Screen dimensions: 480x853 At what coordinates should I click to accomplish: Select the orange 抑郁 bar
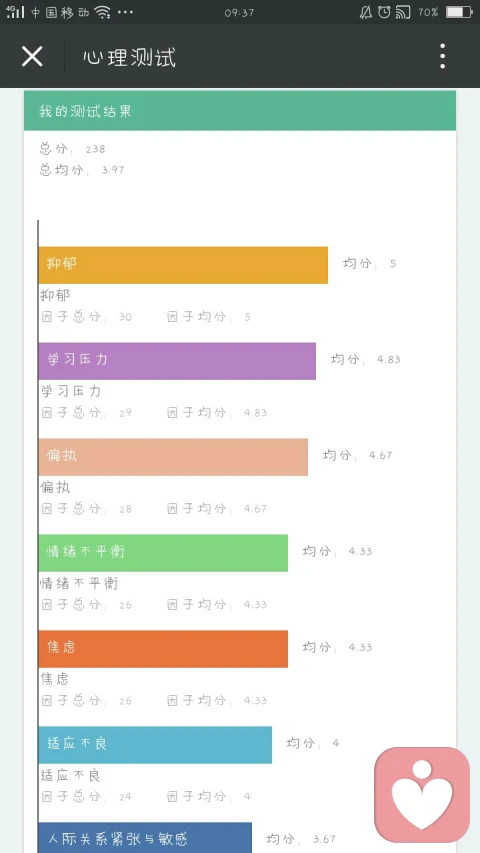click(183, 265)
